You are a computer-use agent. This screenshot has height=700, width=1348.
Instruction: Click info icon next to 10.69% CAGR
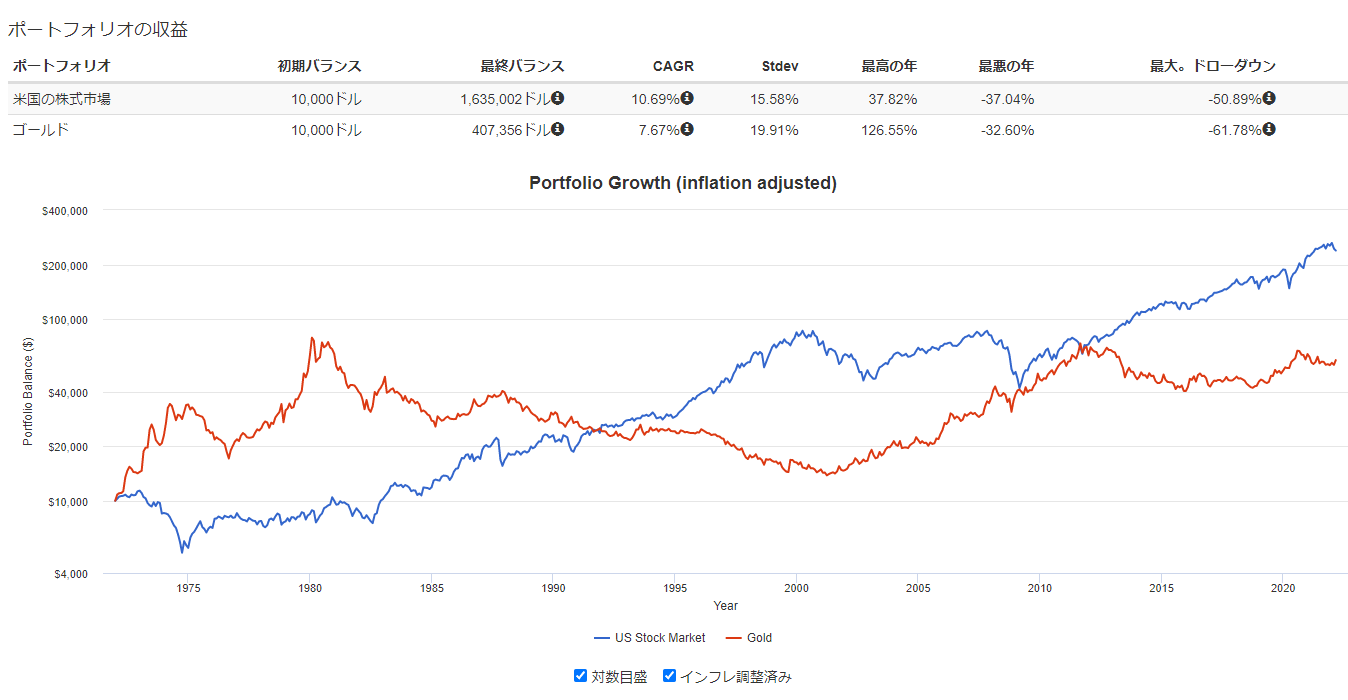[x=687, y=98]
